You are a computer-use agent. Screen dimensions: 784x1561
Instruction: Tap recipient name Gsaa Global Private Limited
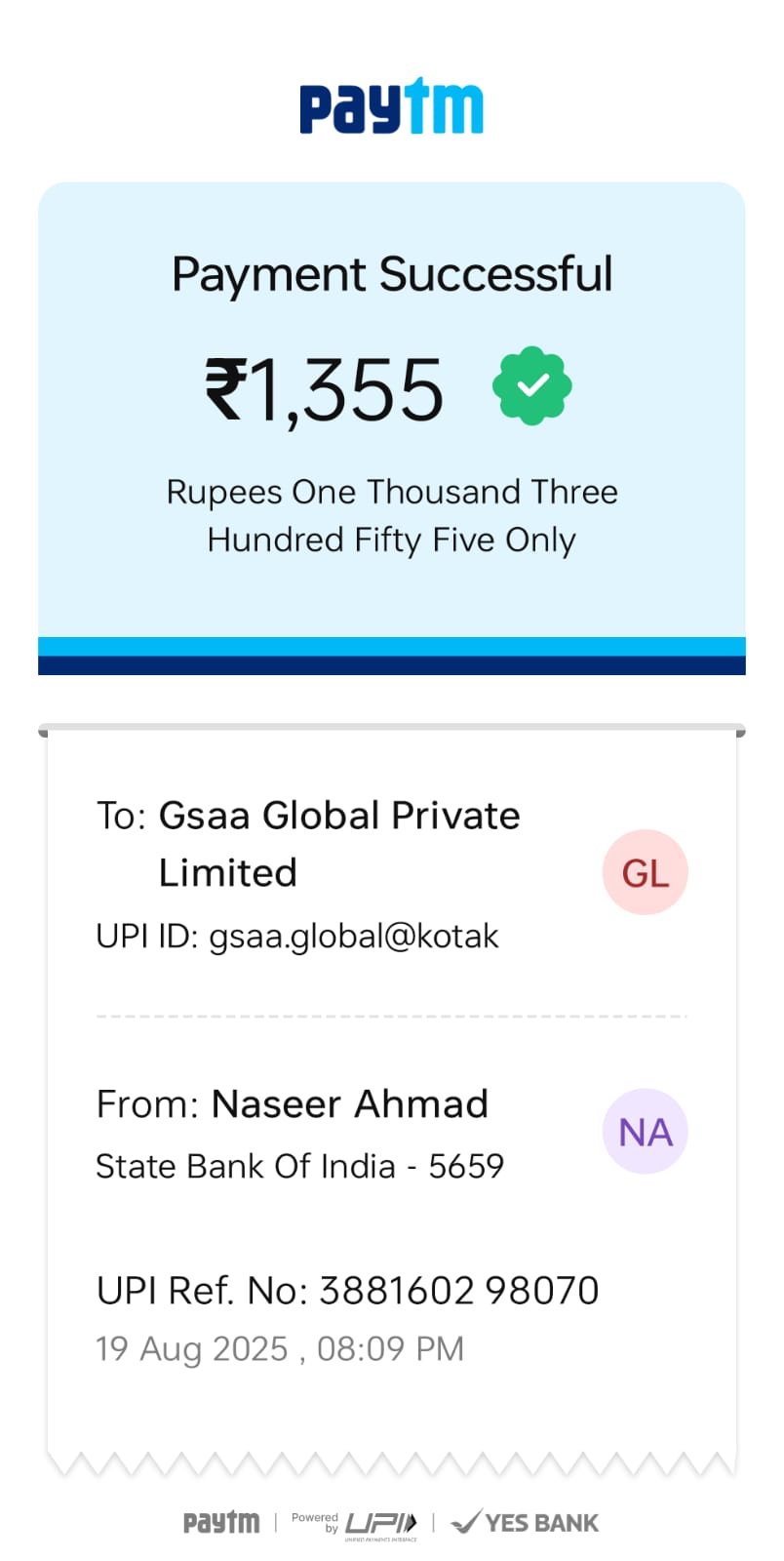[338, 843]
